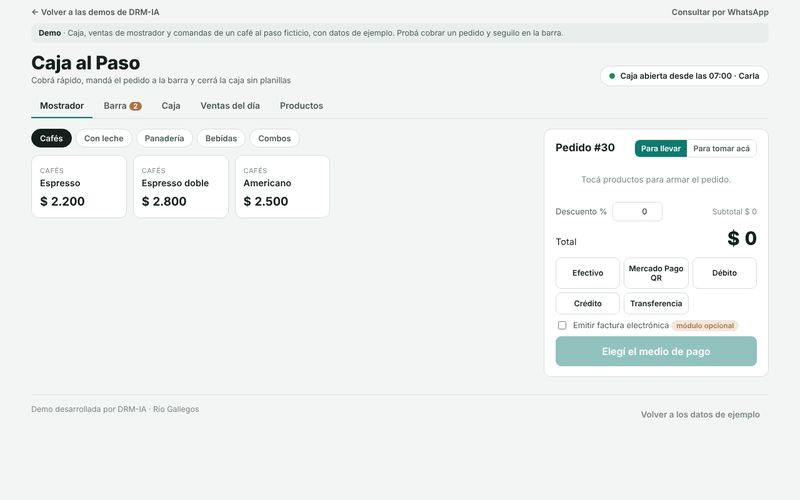800x500 pixels.
Task: Go back to the DRM-IA demos link
Action: coord(95,12)
